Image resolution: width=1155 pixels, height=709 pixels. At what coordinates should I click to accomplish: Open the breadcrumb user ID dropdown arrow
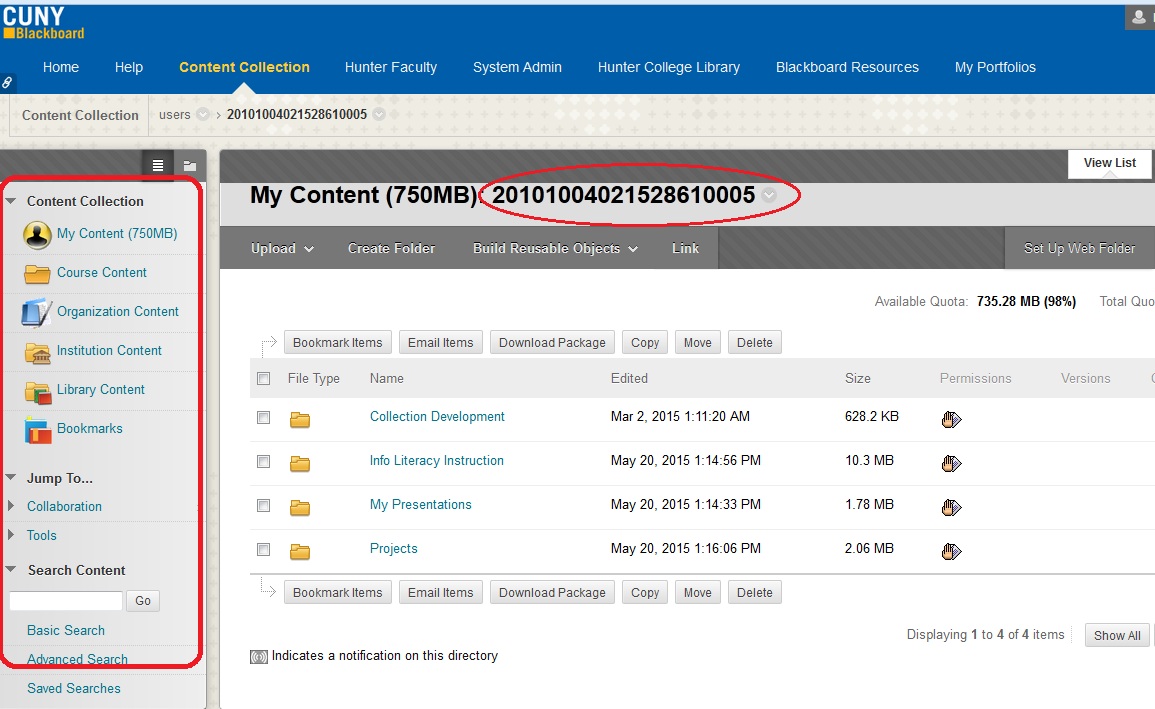pos(379,115)
